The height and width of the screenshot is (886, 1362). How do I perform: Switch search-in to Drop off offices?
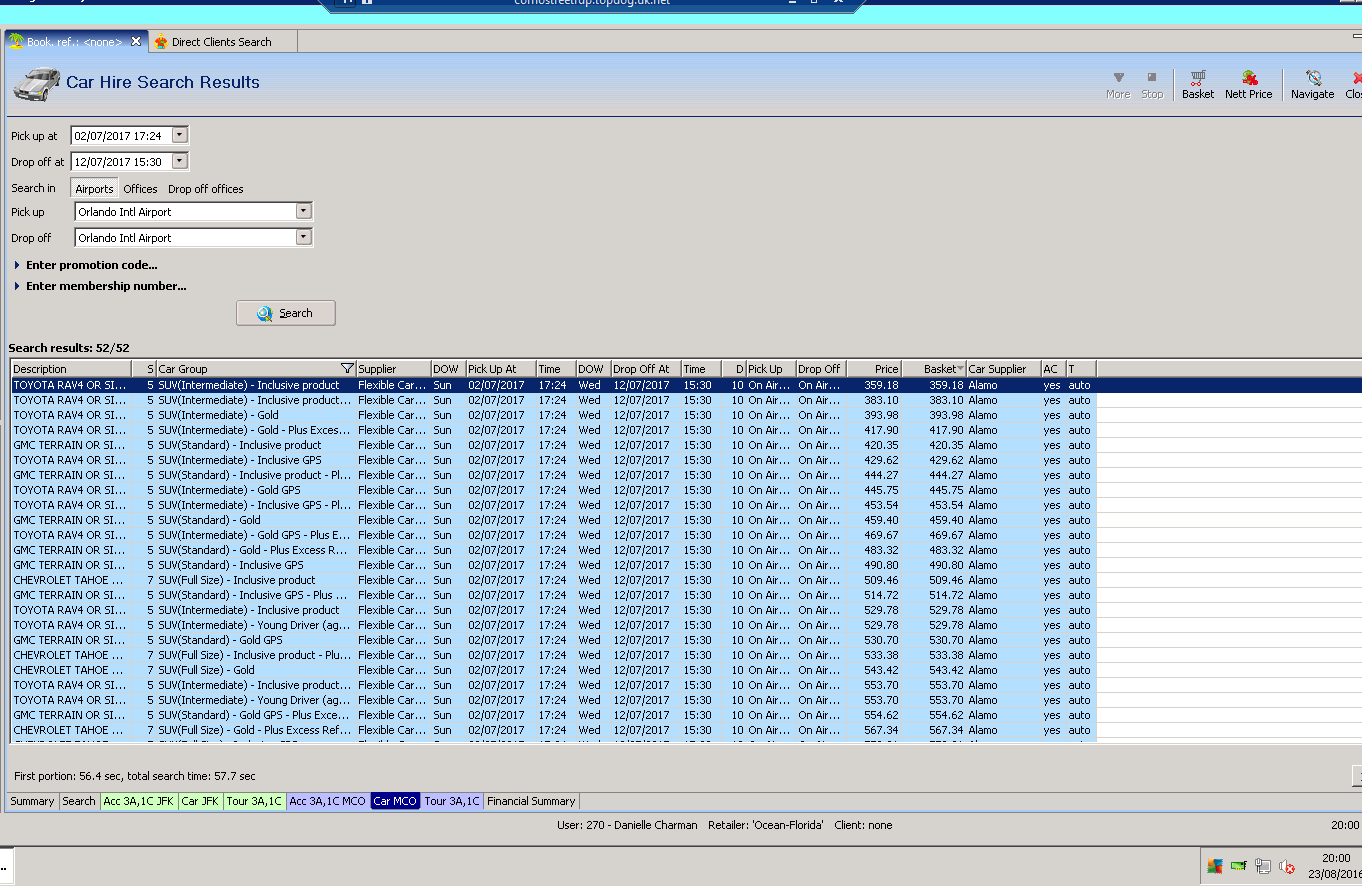[205, 189]
